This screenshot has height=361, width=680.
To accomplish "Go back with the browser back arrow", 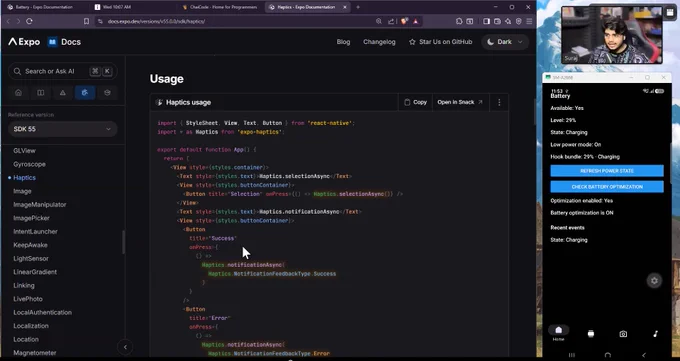I will [8, 21].
